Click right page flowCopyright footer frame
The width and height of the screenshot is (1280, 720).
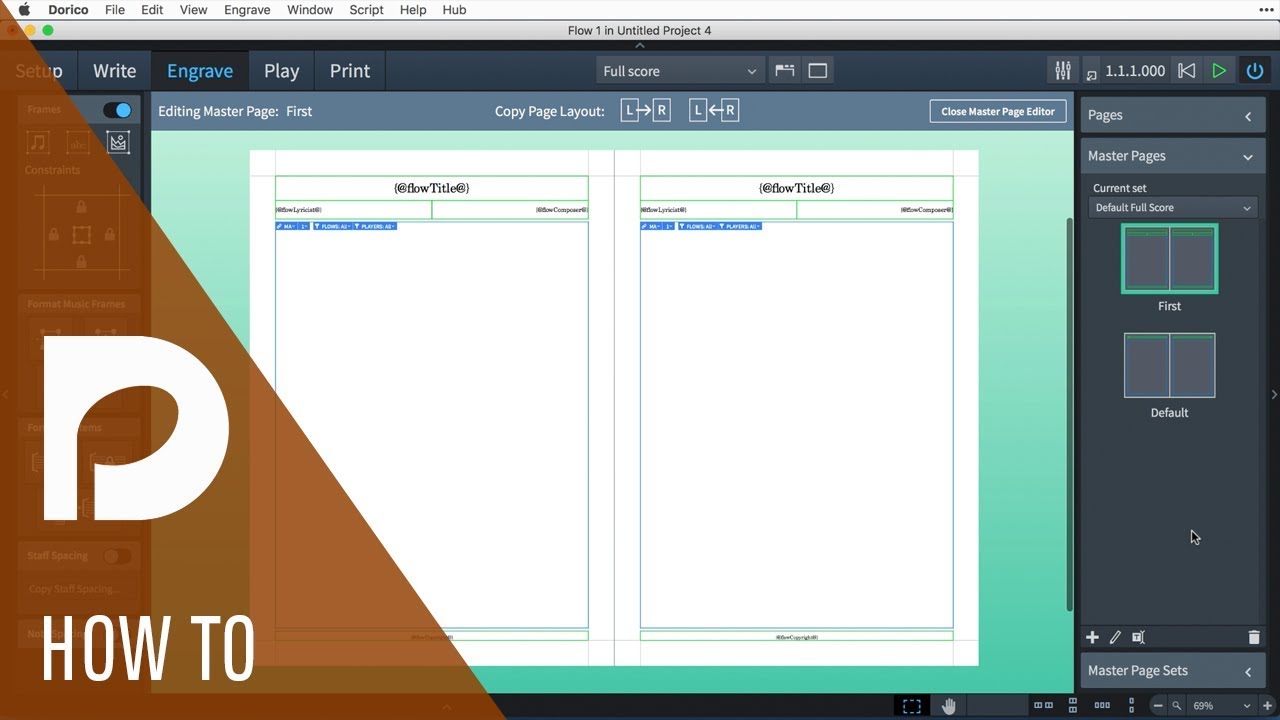[x=797, y=636]
